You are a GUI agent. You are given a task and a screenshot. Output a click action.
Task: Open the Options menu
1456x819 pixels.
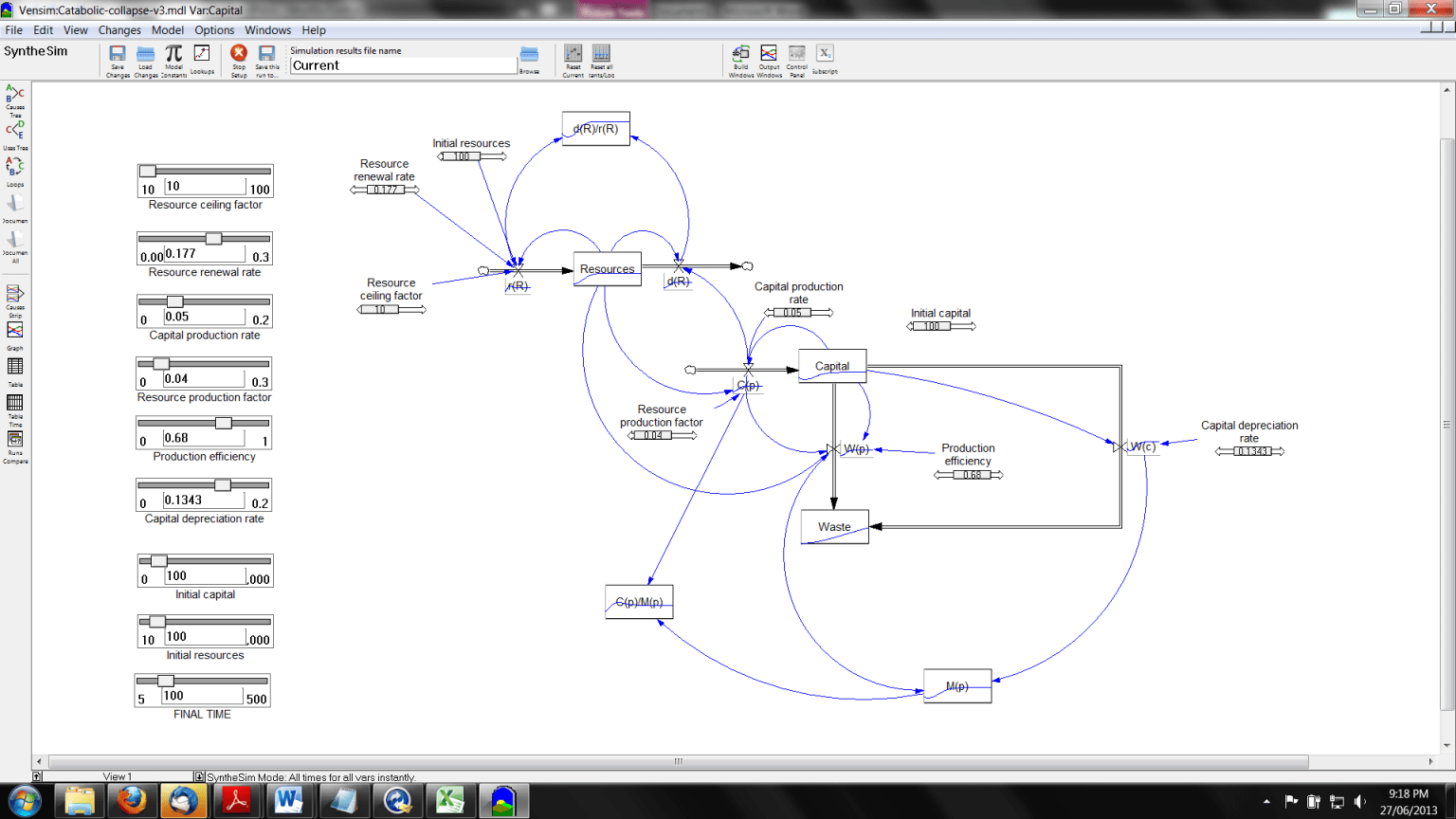pyautogui.click(x=214, y=29)
